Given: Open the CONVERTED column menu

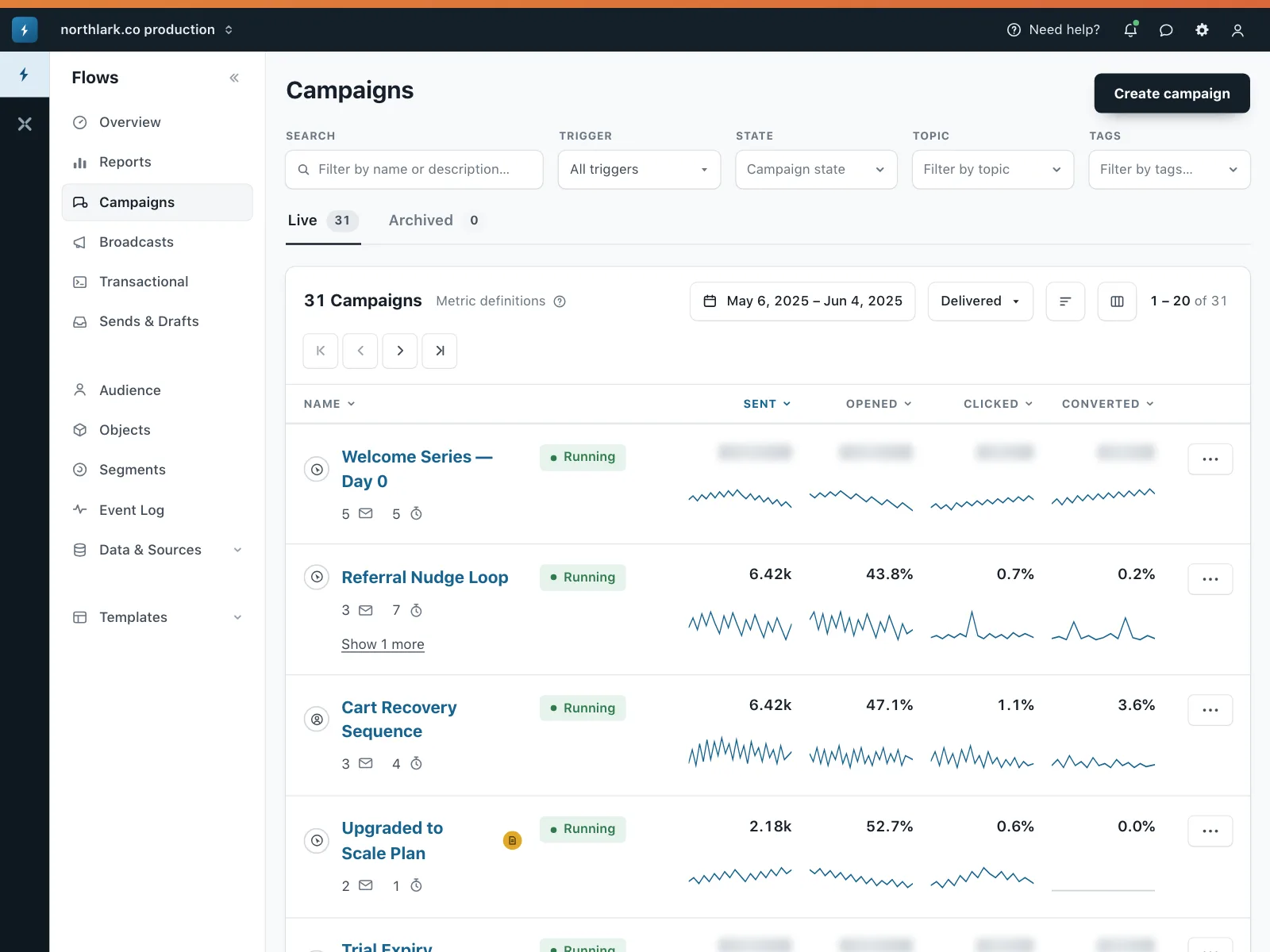Looking at the screenshot, I should click(1108, 404).
